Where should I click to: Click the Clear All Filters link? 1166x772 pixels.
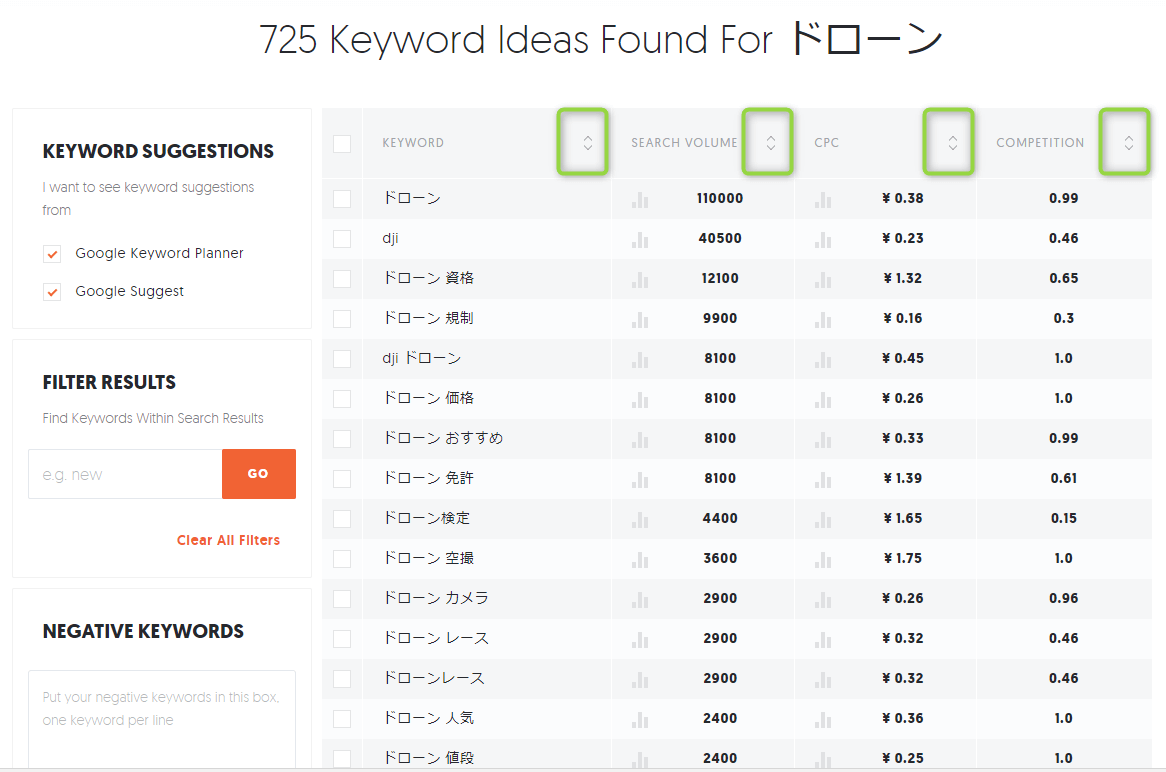228,540
